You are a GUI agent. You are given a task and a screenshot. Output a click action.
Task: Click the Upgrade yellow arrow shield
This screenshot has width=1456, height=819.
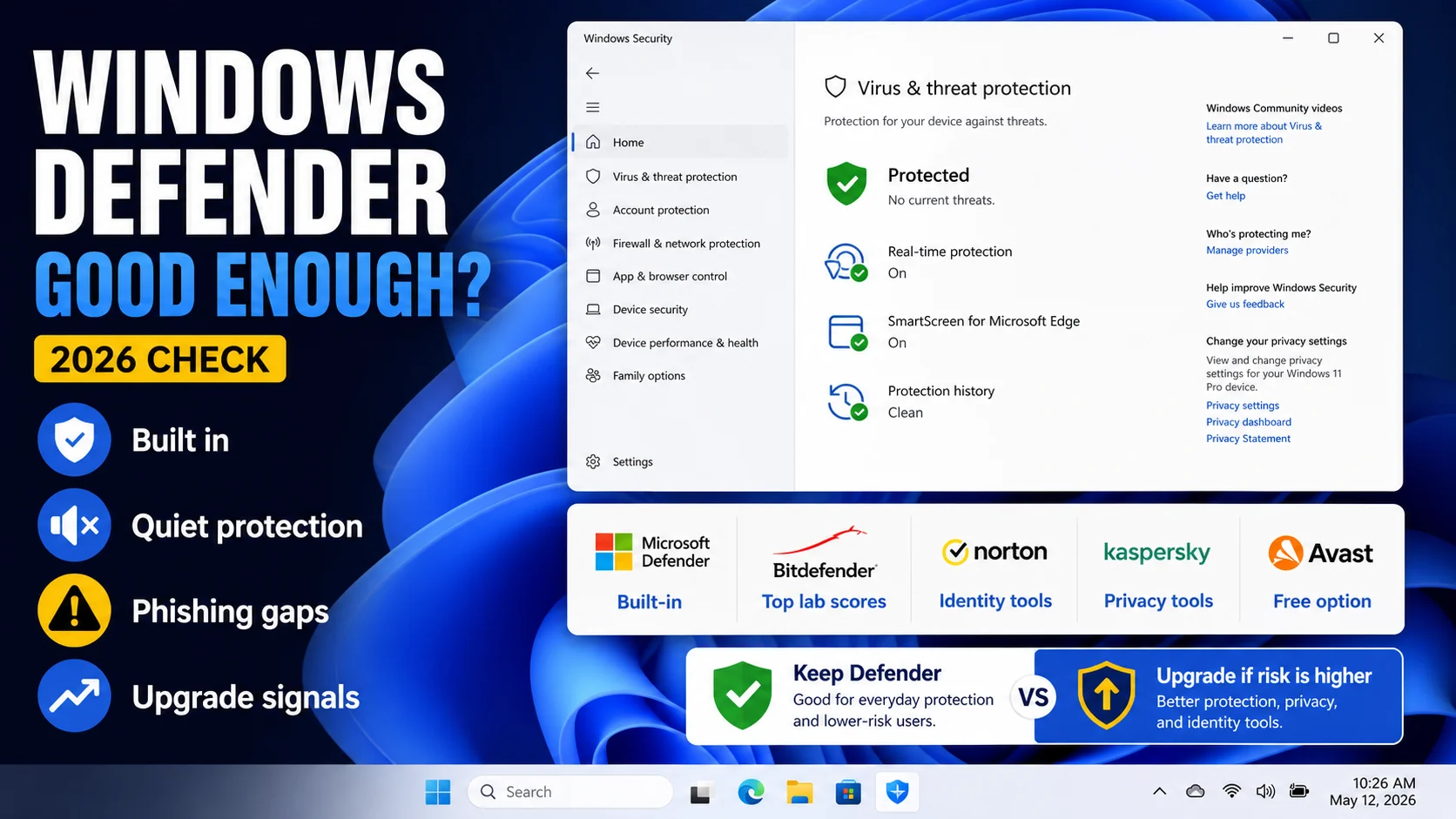pyautogui.click(x=1106, y=695)
